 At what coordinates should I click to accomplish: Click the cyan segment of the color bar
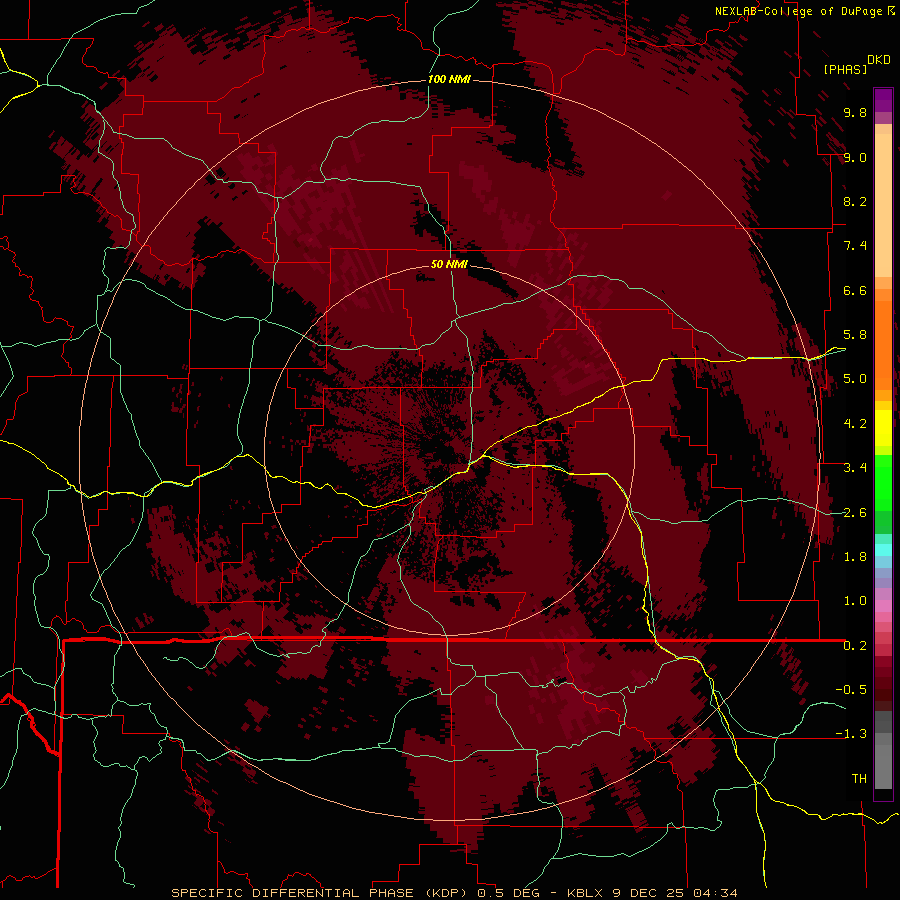(883, 549)
